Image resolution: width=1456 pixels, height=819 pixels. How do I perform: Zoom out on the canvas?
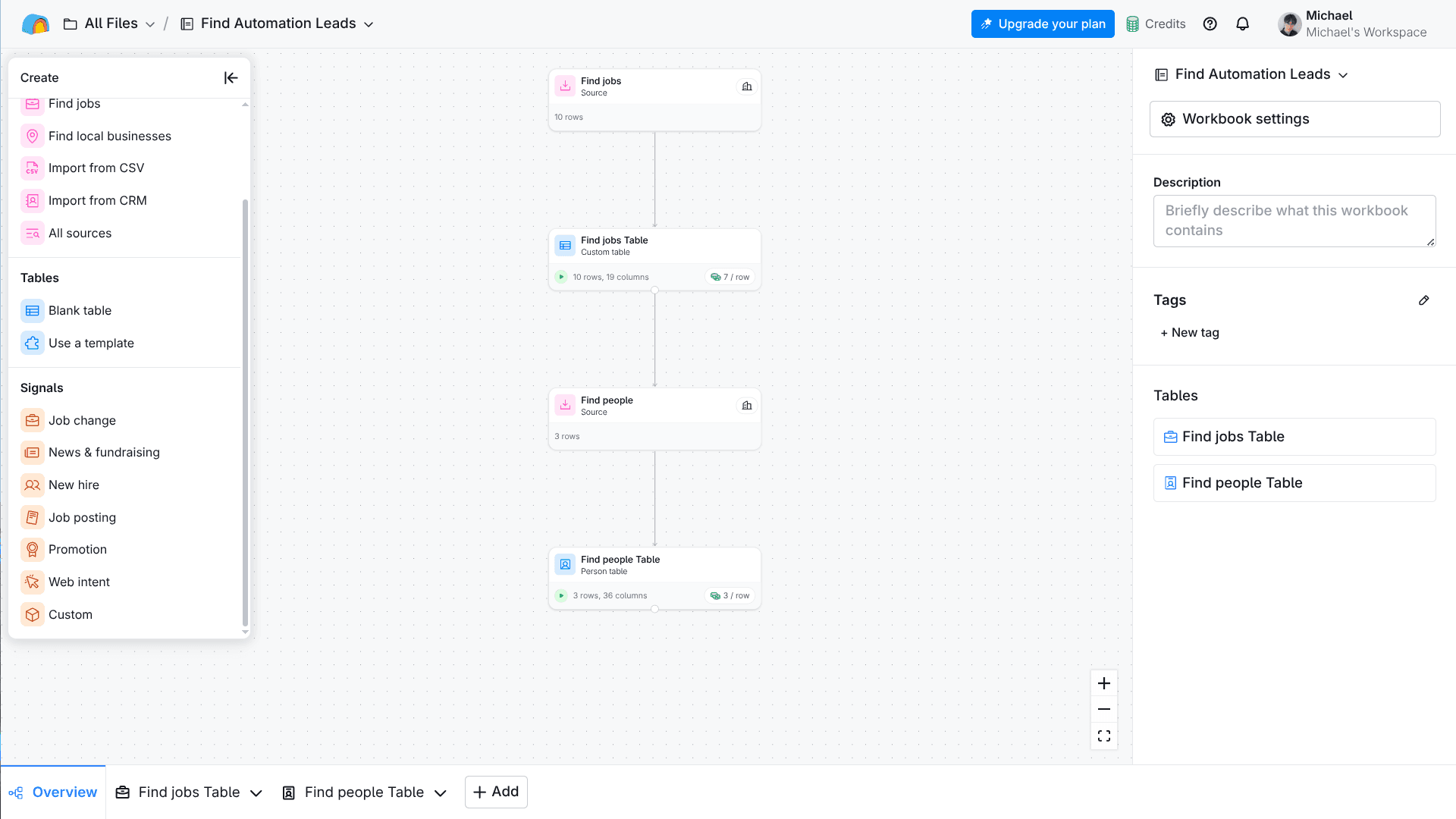[x=1103, y=710]
